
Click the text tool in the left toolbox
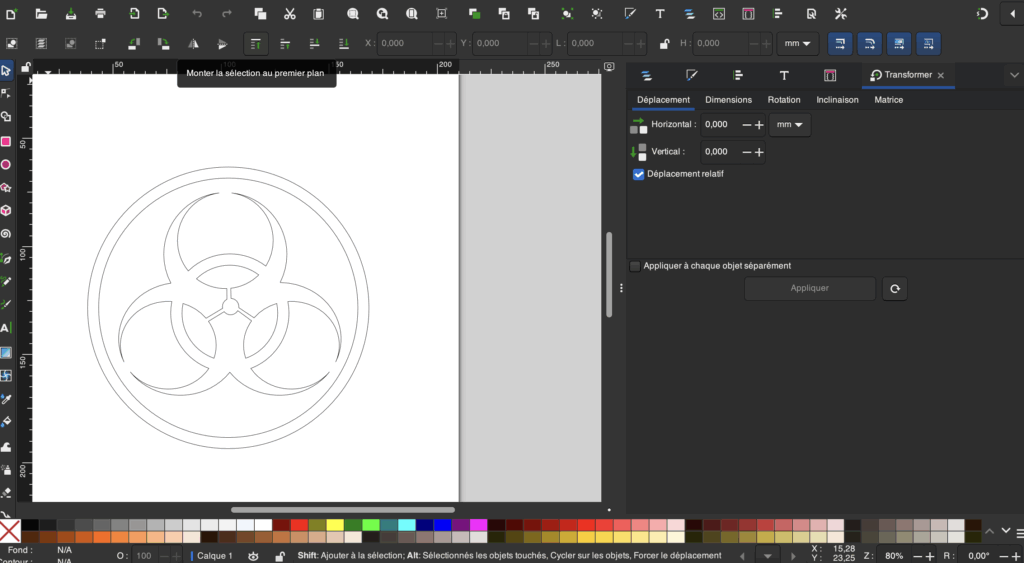[x=6, y=328]
